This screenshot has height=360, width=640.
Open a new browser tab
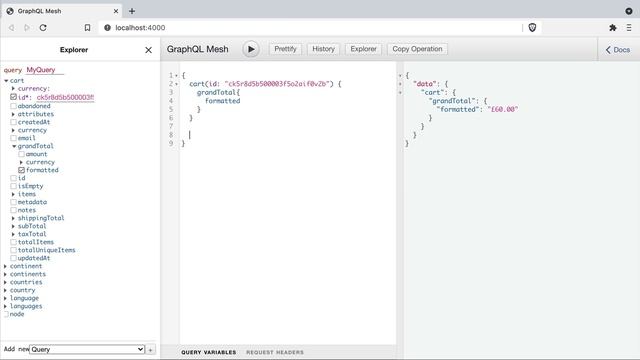tap(132, 11)
